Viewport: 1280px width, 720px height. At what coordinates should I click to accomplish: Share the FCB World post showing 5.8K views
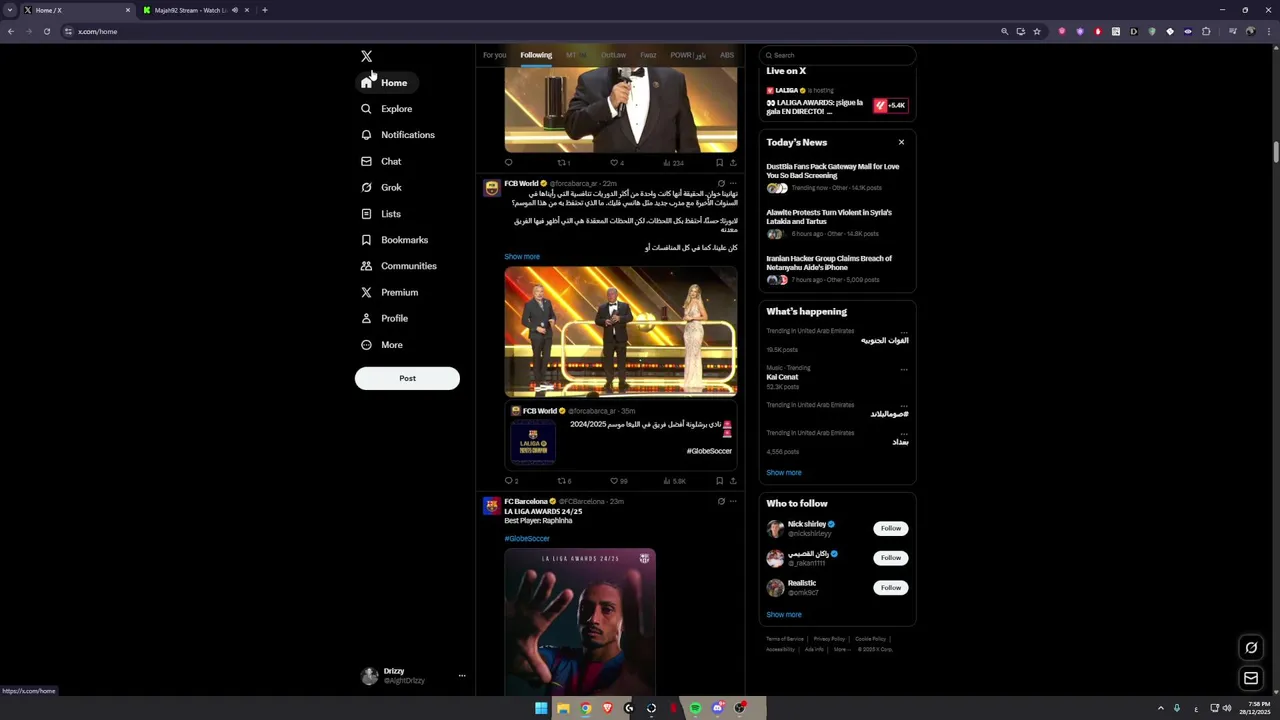(733, 481)
